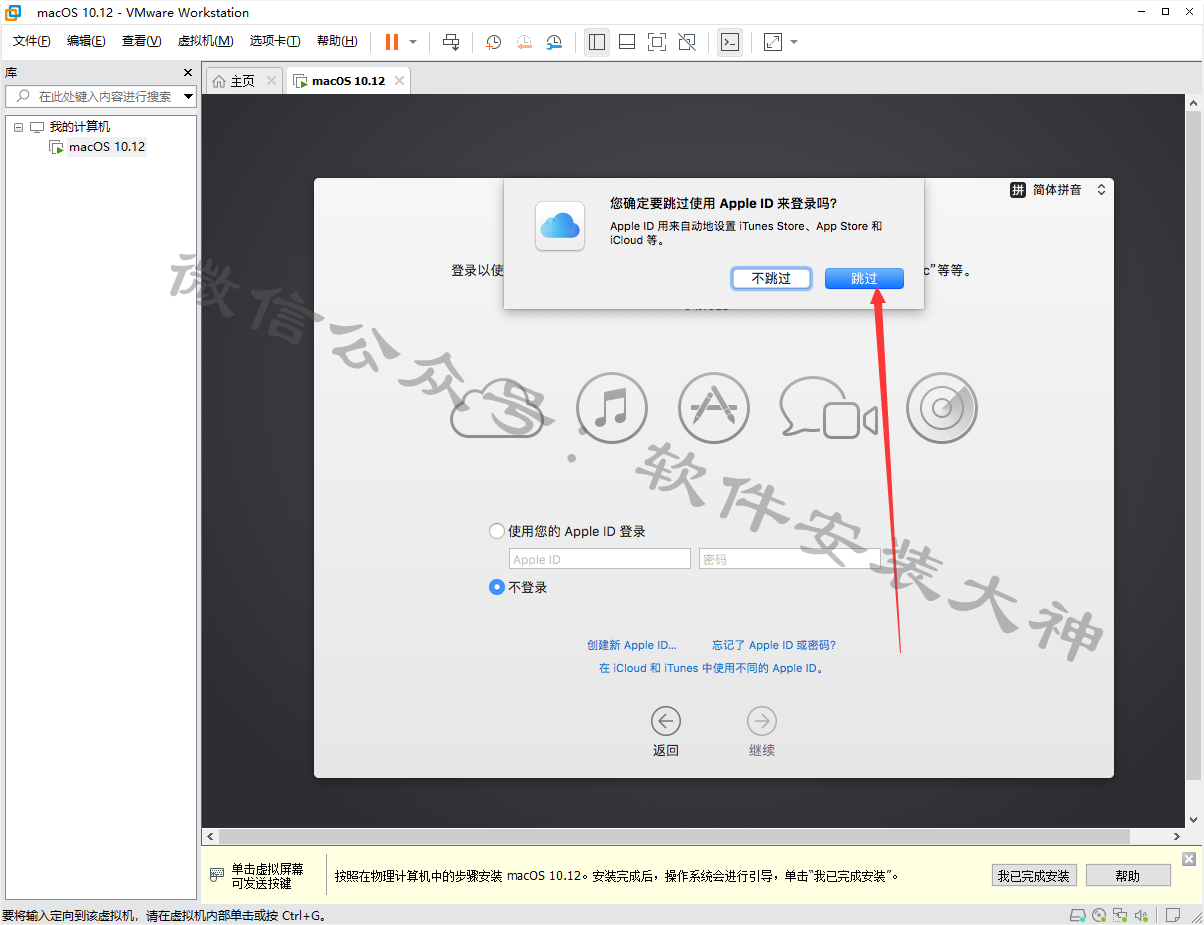Click the 密码 password field
Viewport: 1204px width, 925px height.
790,559
